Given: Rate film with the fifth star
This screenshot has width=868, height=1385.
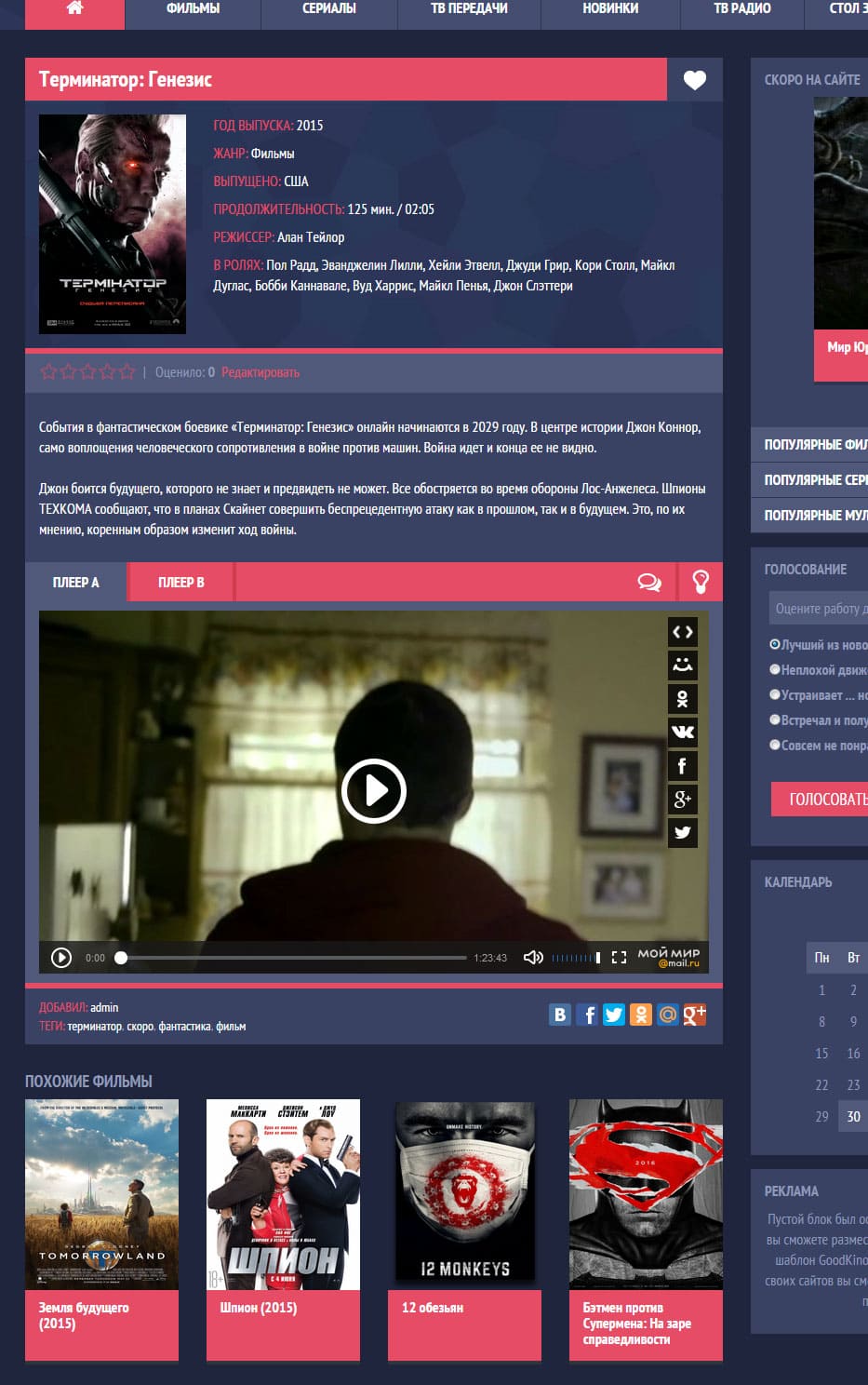Looking at the screenshot, I should click(127, 372).
